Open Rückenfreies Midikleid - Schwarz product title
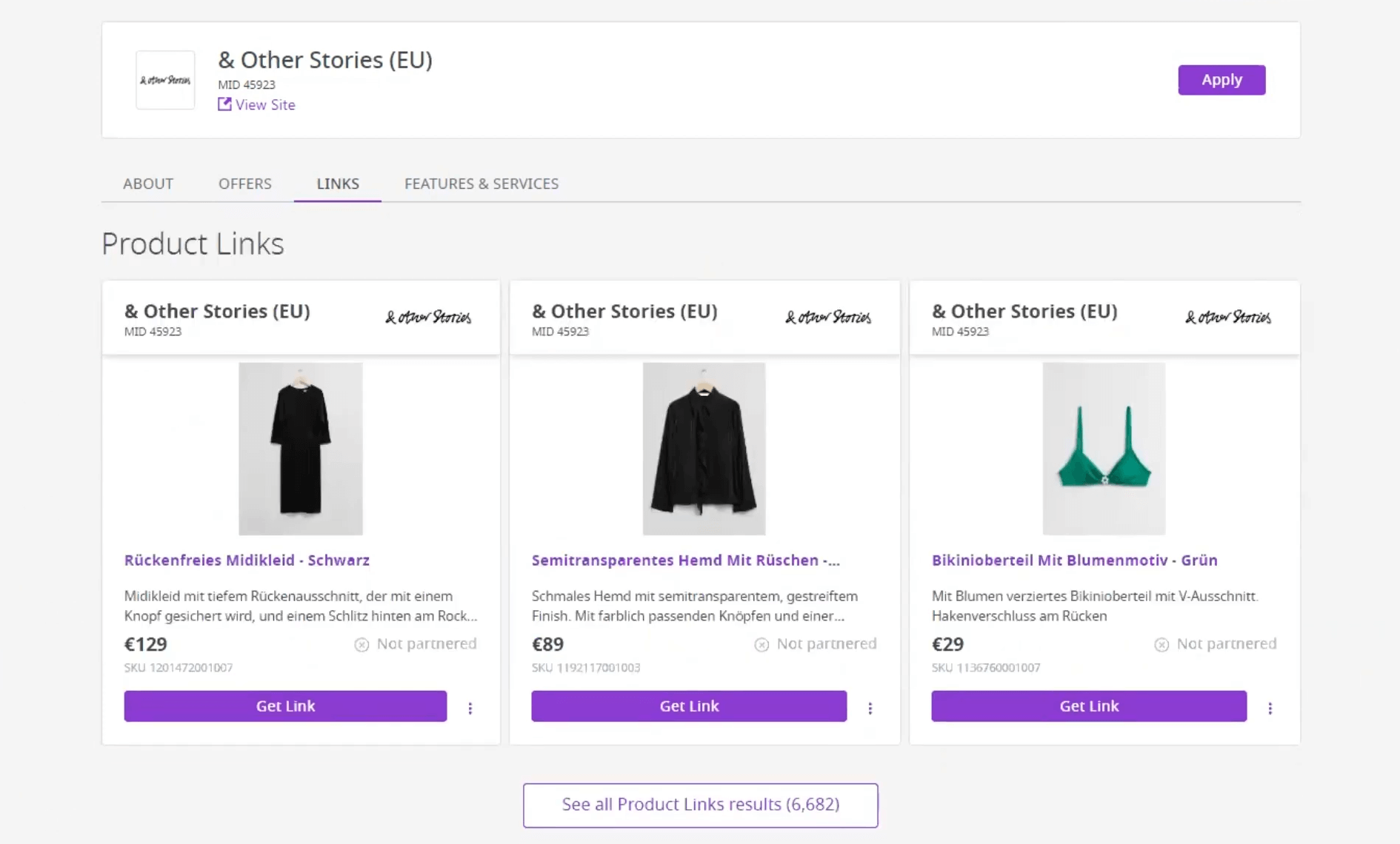Viewport: 1400px width, 844px height. tap(247, 560)
